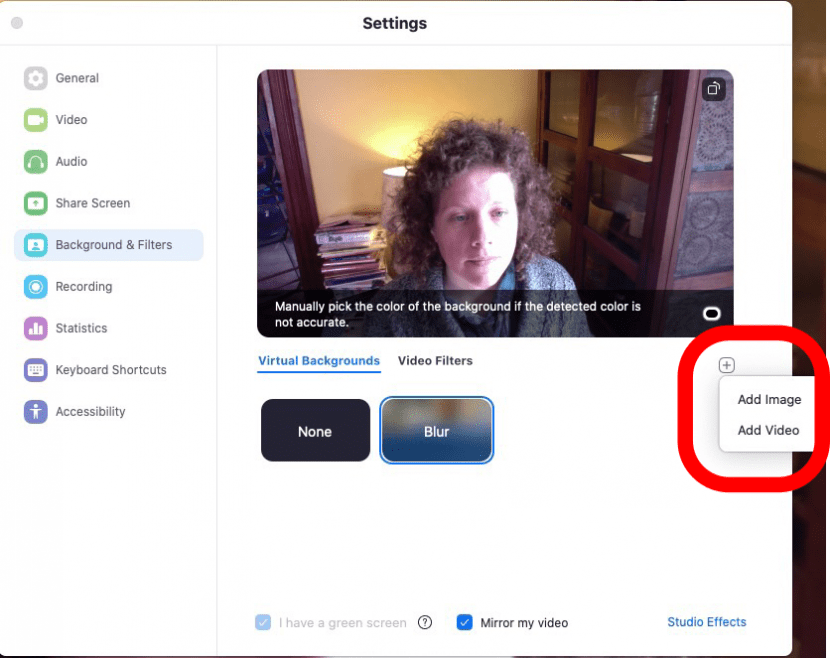Image resolution: width=830 pixels, height=658 pixels.
Task: Select the Virtual Backgrounds tab
Action: pos(319,361)
